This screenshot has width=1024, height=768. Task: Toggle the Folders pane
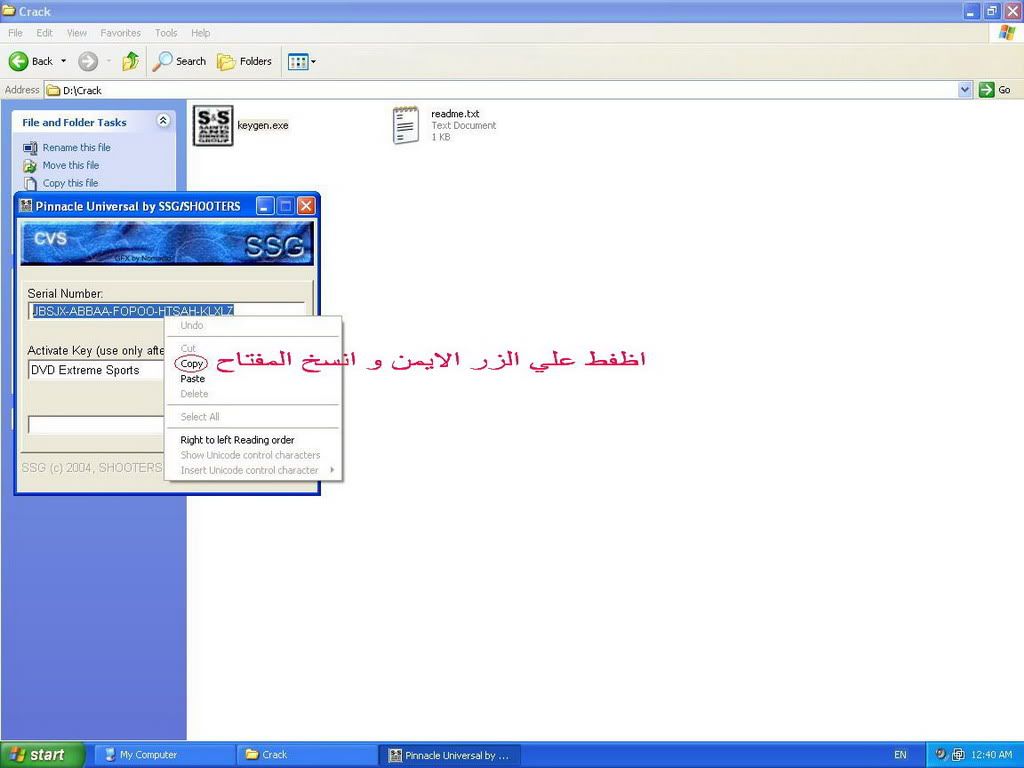click(x=244, y=61)
